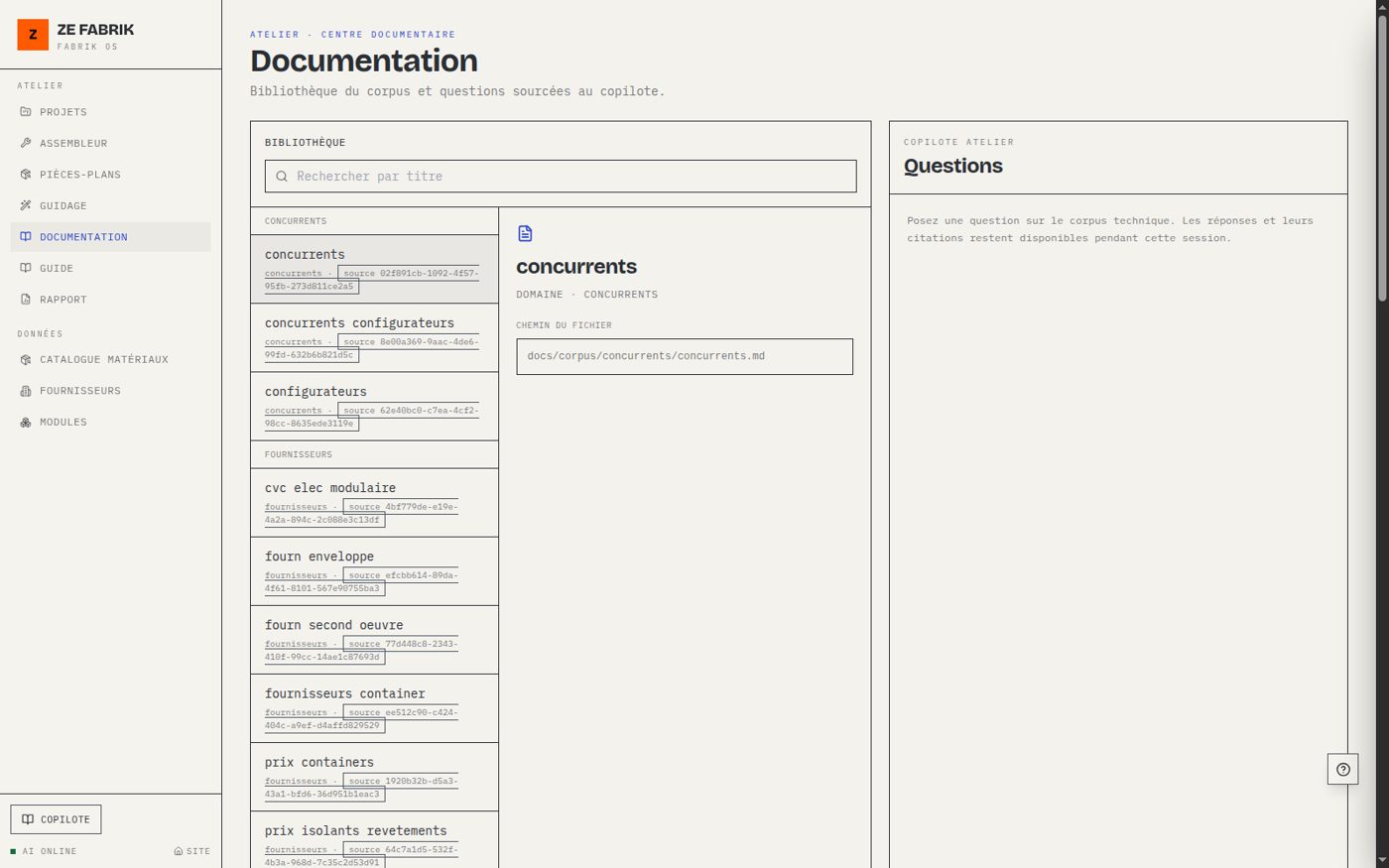Focus the Rechercher par titre field

pos(561,177)
